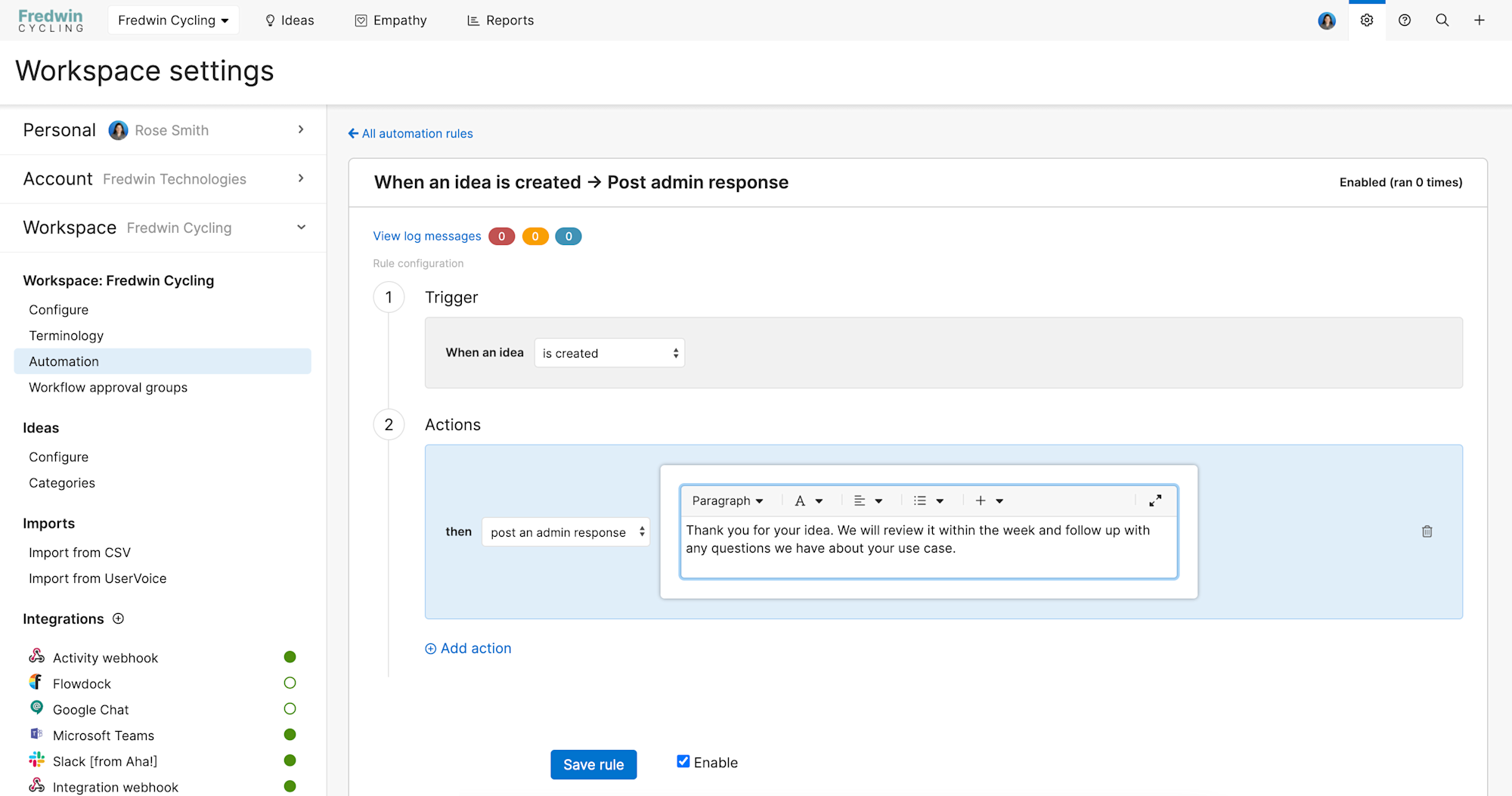Open the Reports menu
Viewport: 1512px width, 796px height.
click(x=500, y=20)
